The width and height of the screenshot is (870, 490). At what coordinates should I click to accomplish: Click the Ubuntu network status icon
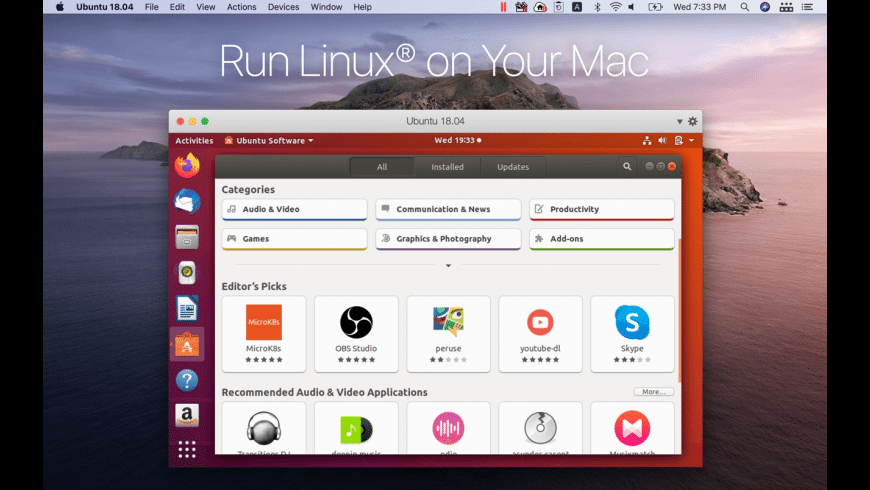coord(647,140)
